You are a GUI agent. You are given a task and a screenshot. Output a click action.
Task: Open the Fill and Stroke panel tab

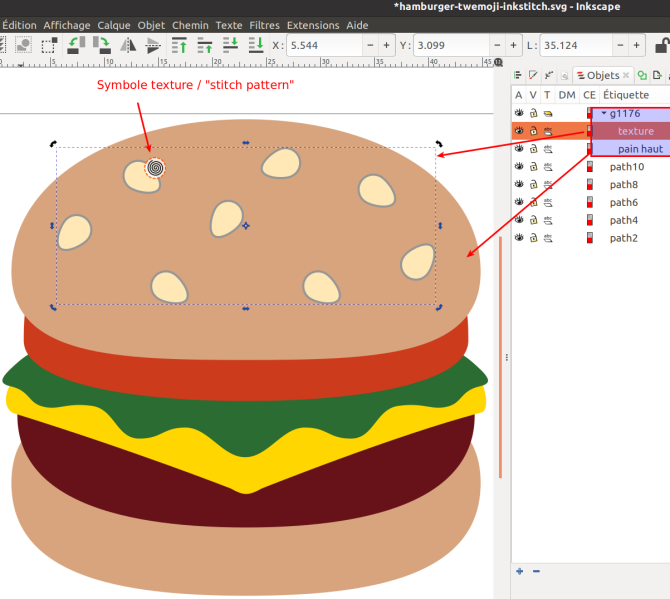(x=533, y=76)
